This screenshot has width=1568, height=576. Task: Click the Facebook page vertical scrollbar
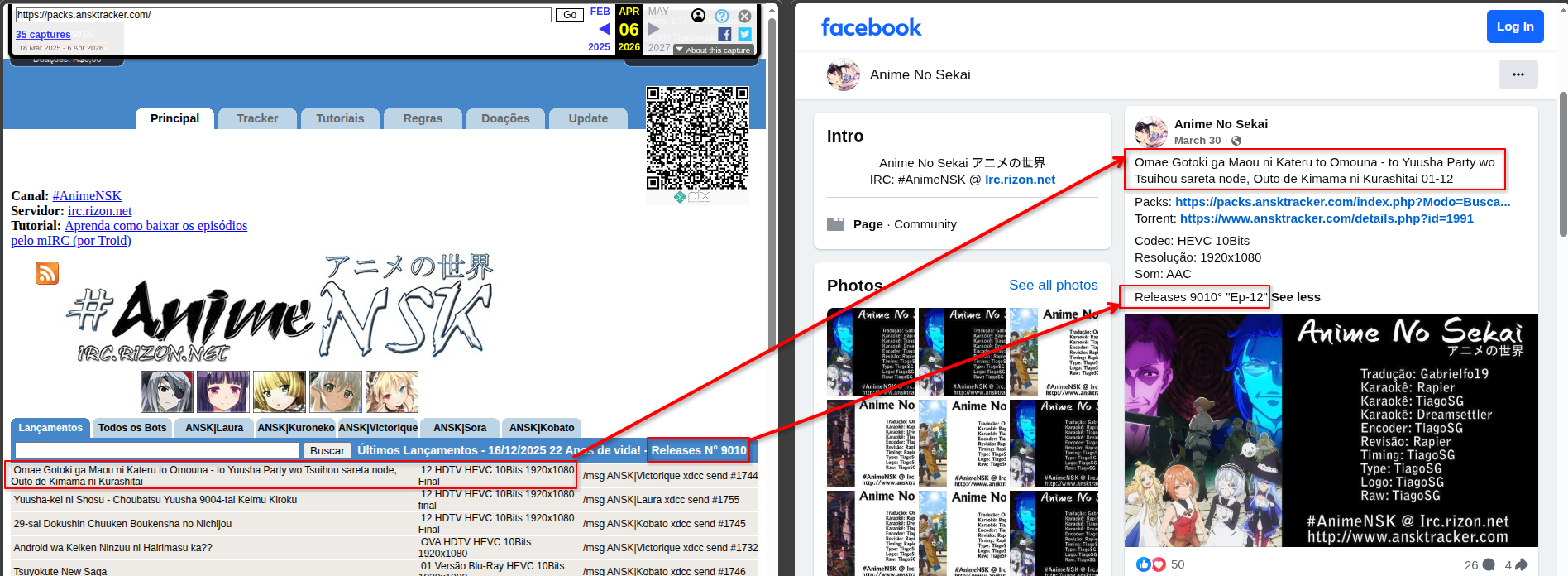coord(1563,165)
